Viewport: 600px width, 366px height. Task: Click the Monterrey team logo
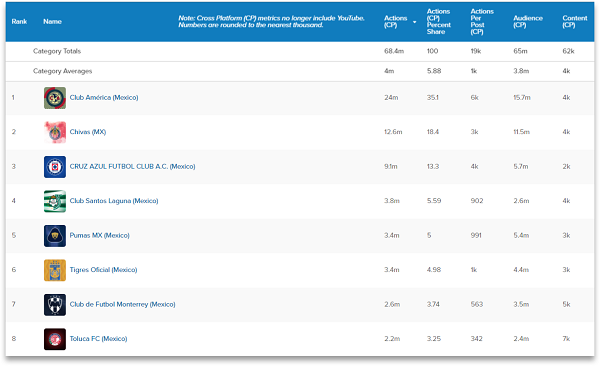pyautogui.click(x=55, y=304)
